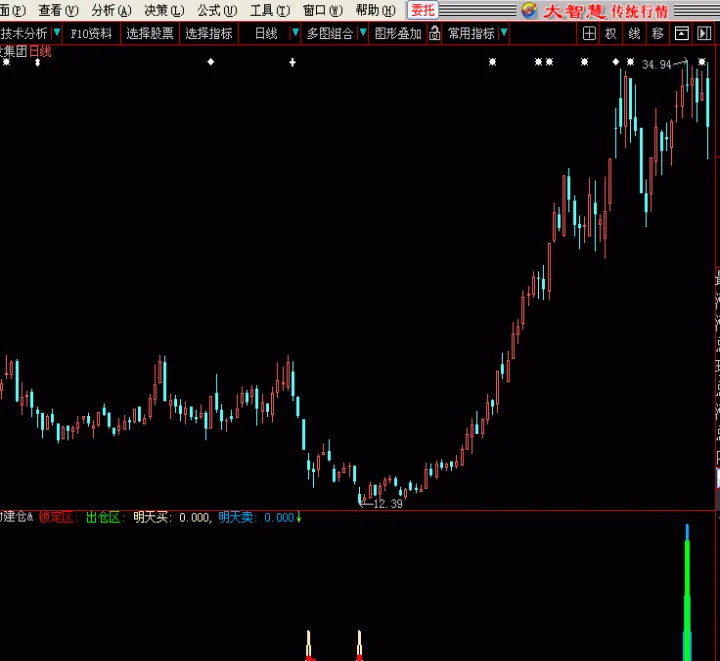Expand the 常用指标 dropdown arrow

504,33
